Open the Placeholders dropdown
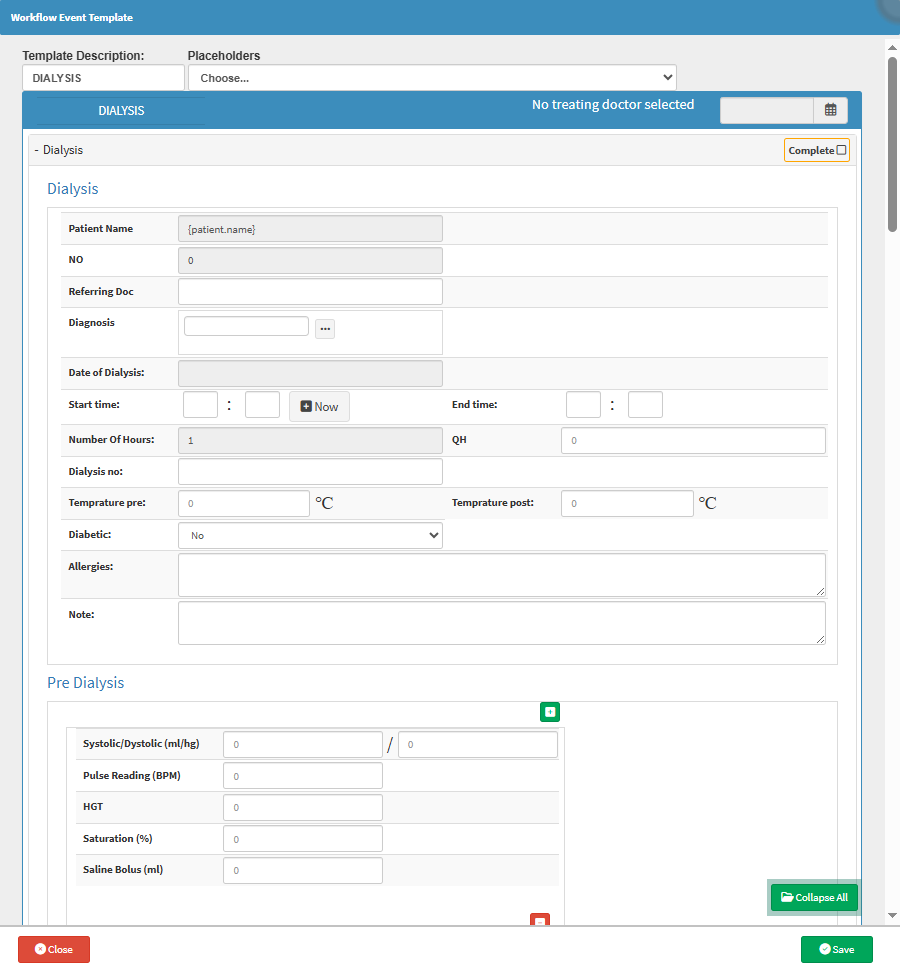The image size is (900, 972). [x=432, y=78]
